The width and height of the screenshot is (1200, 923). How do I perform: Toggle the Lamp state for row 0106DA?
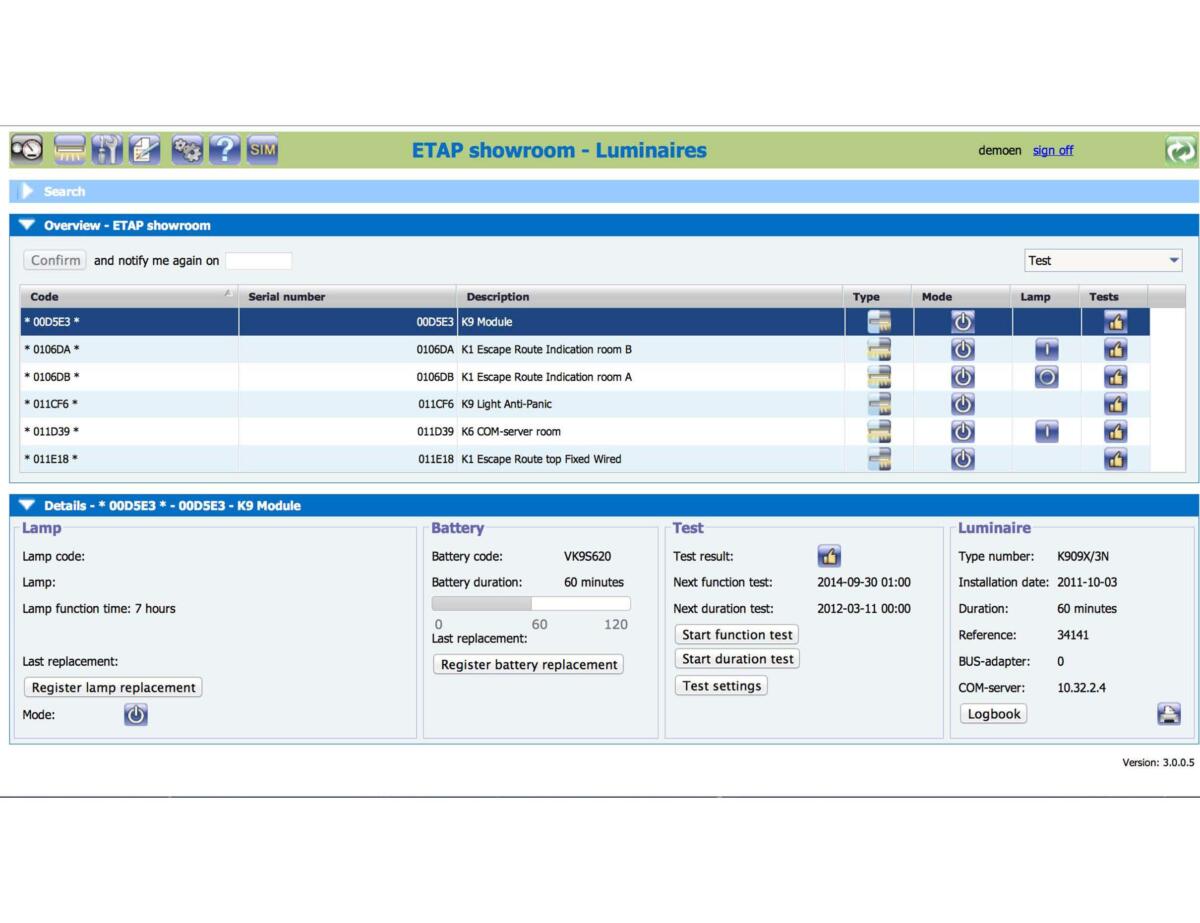click(1046, 350)
